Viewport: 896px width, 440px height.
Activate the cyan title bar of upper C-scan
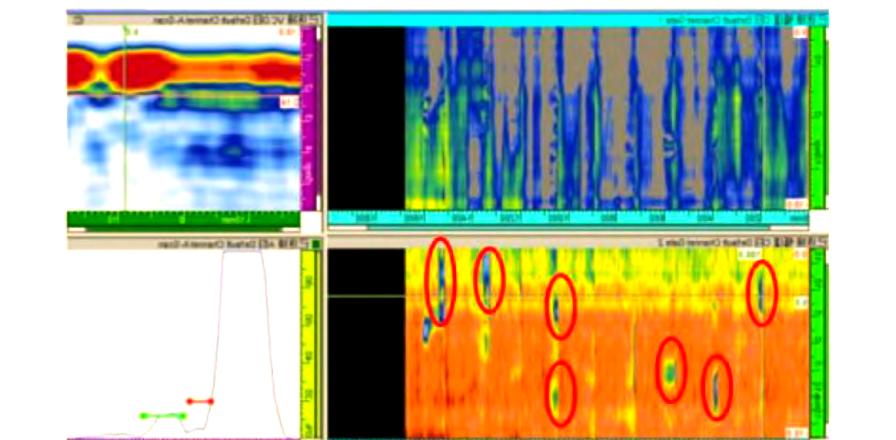point(577,19)
